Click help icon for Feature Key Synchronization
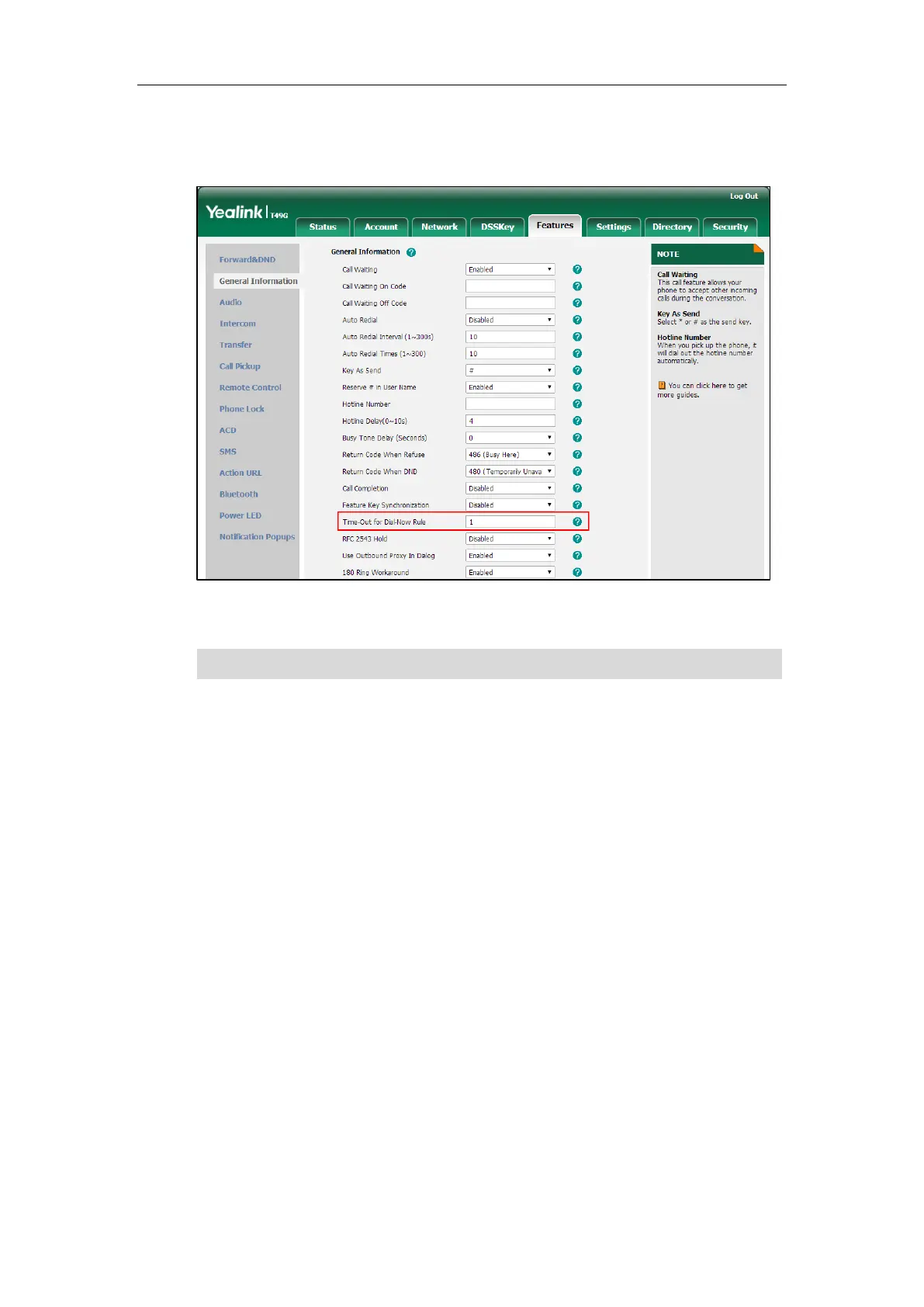Image resolution: width=924 pixels, height=1307 pixels. click(x=577, y=505)
